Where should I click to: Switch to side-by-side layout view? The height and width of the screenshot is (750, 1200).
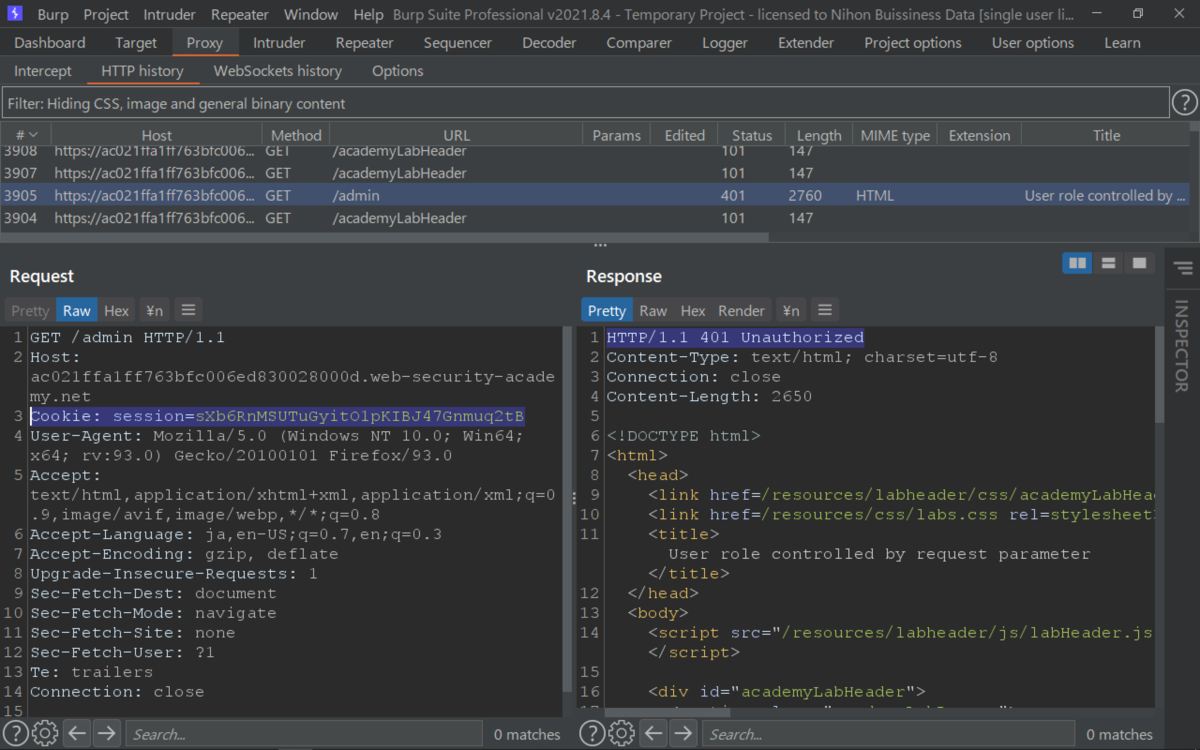coord(1077,263)
